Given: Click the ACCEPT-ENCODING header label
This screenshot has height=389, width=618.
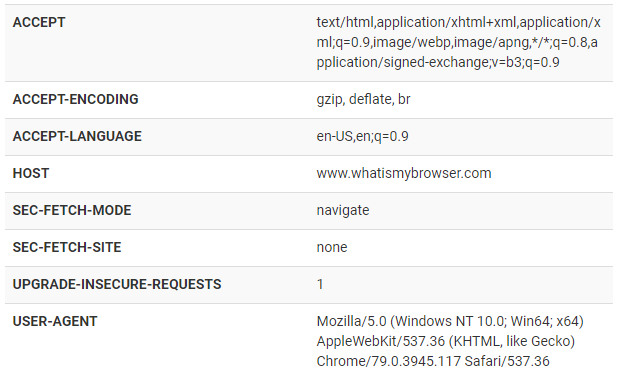Looking at the screenshot, I should [75, 99].
